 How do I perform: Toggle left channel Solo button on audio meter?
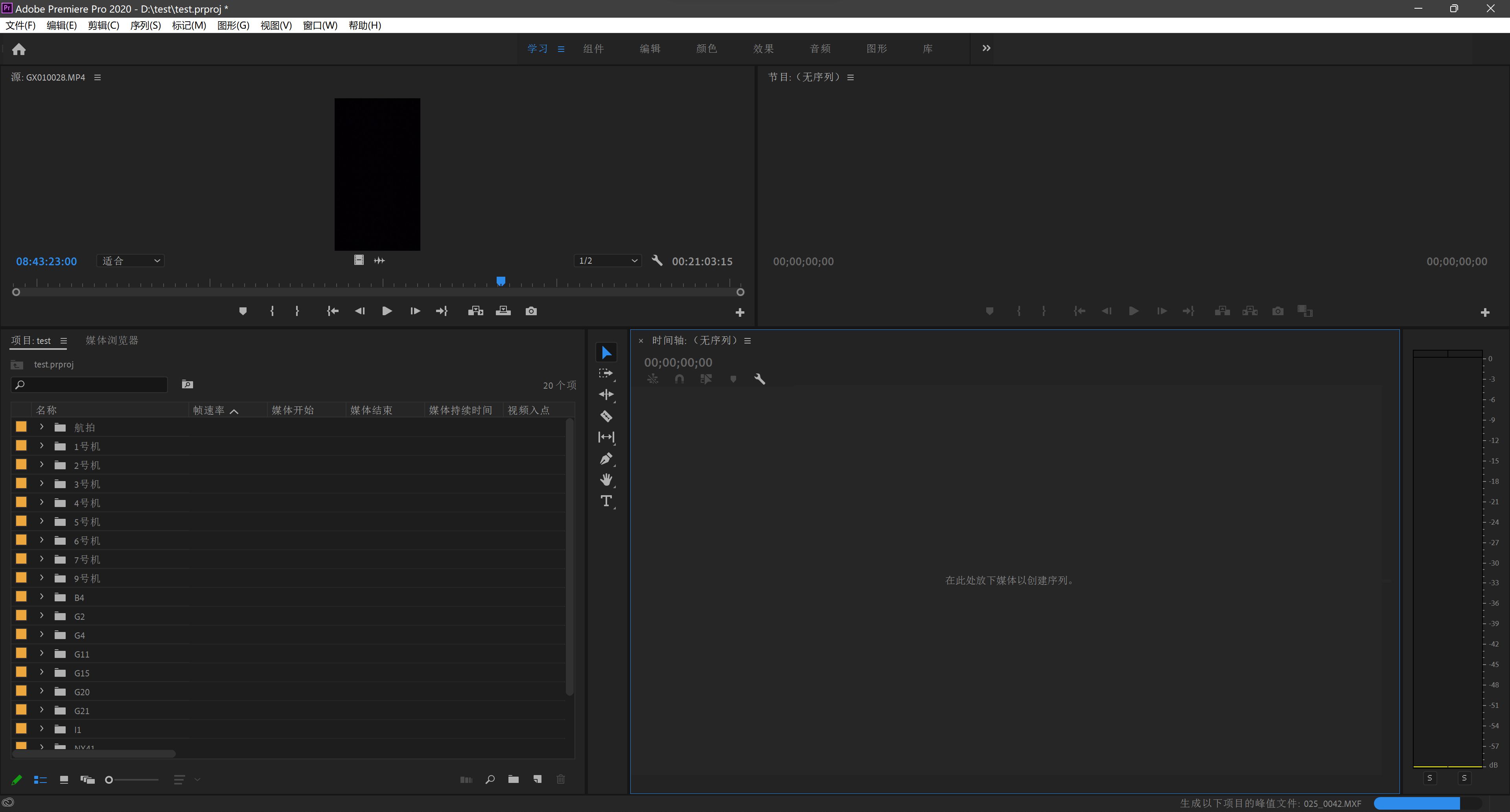pyautogui.click(x=1430, y=778)
